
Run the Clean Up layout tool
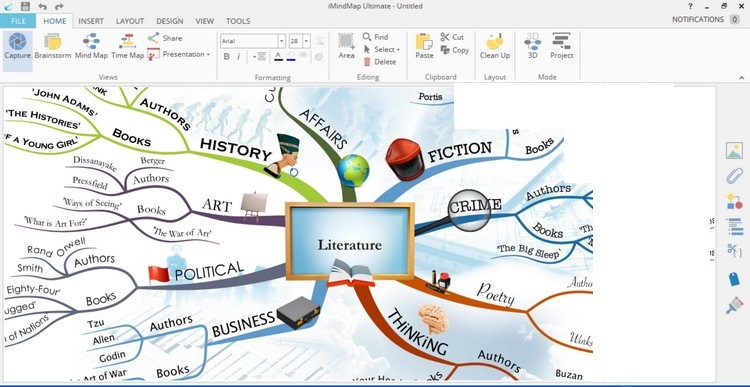495,47
